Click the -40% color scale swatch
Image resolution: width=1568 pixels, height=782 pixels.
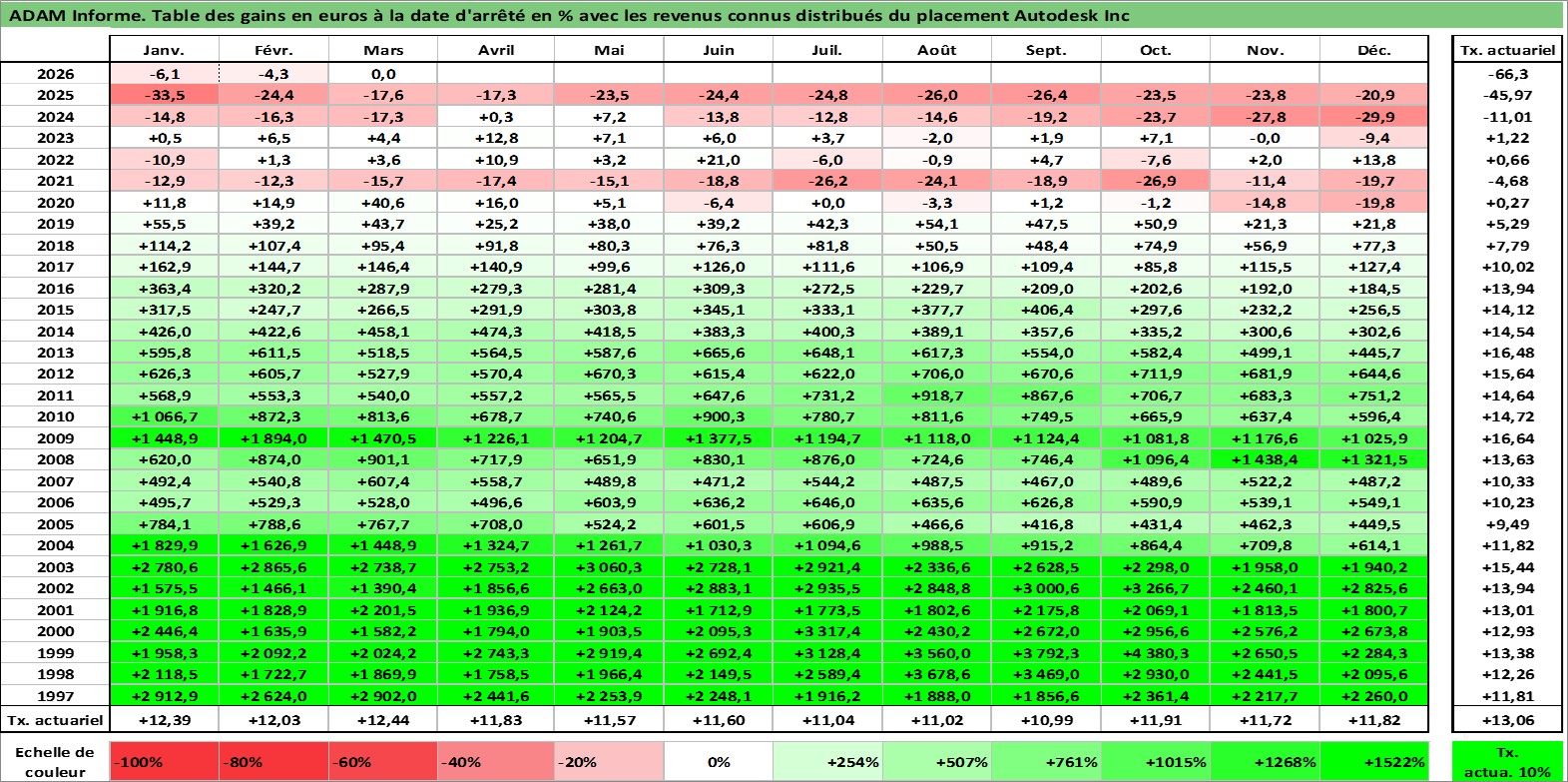pos(496,761)
